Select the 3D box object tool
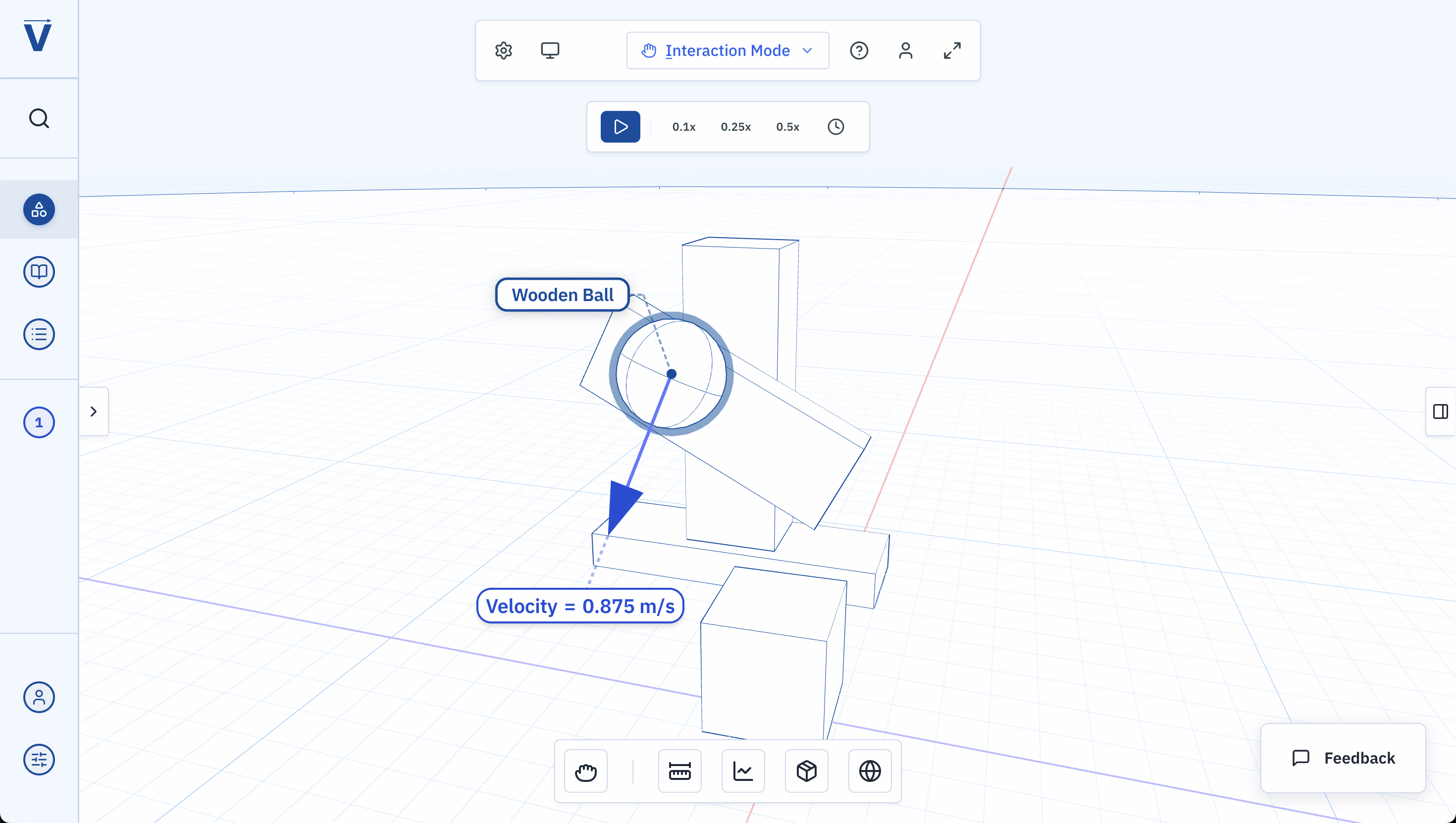The height and width of the screenshot is (823, 1456). pyautogui.click(x=807, y=771)
